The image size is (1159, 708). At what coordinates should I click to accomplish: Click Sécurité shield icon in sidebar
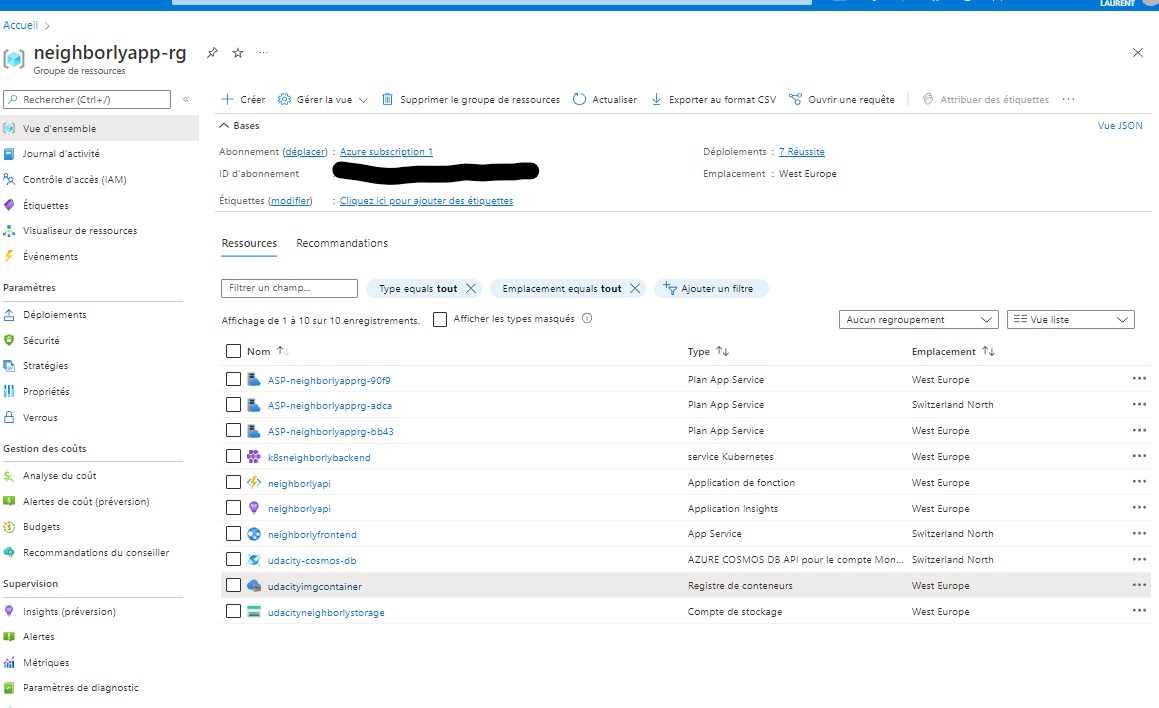tap(9, 340)
